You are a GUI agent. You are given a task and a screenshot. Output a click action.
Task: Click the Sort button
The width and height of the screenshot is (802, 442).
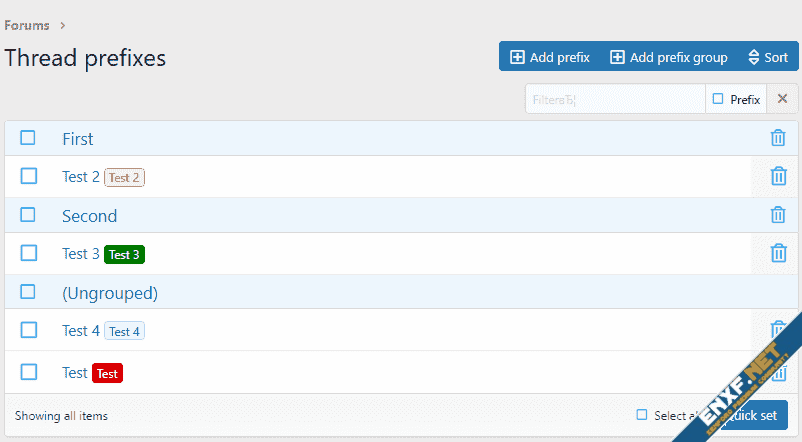pos(768,57)
